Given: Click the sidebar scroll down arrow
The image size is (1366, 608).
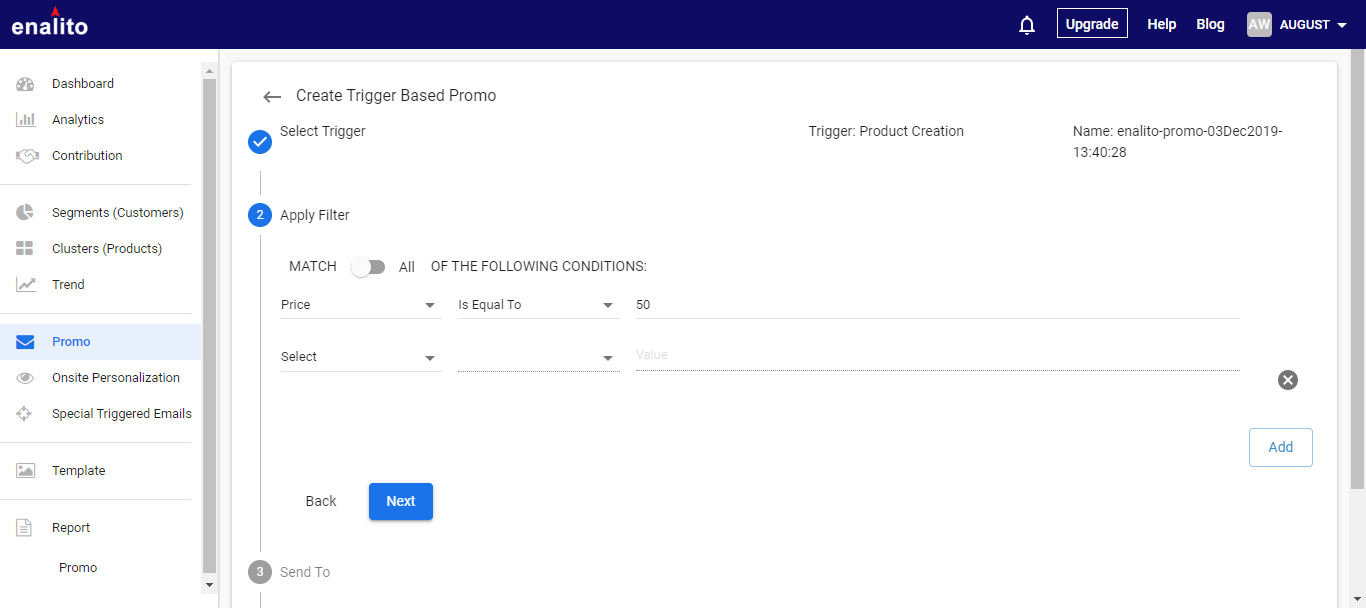Looking at the screenshot, I should click(x=209, y=584).
